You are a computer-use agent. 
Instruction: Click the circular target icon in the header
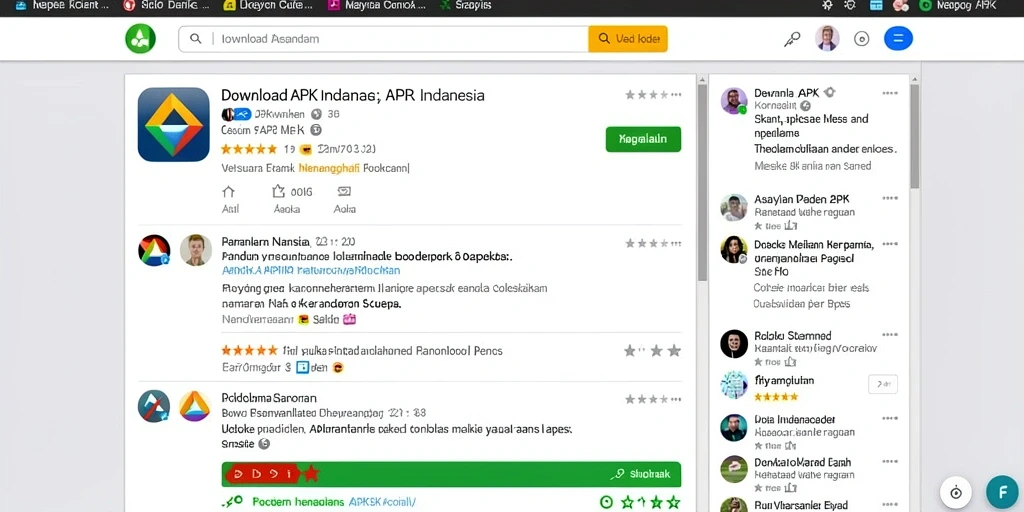pos(861,39)
